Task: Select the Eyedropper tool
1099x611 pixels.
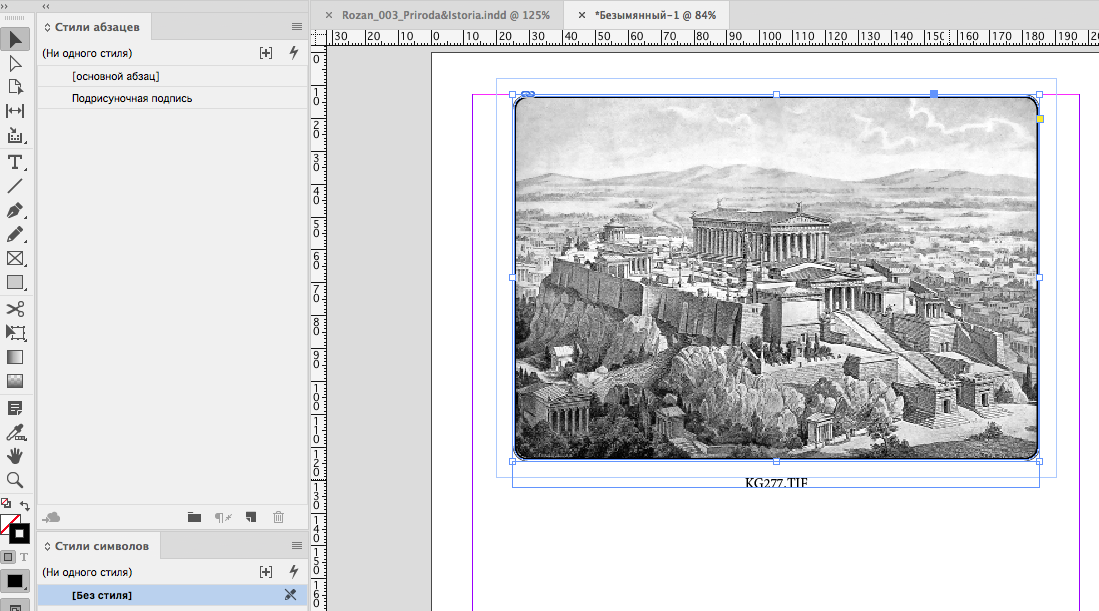Action: click(15, 432)
